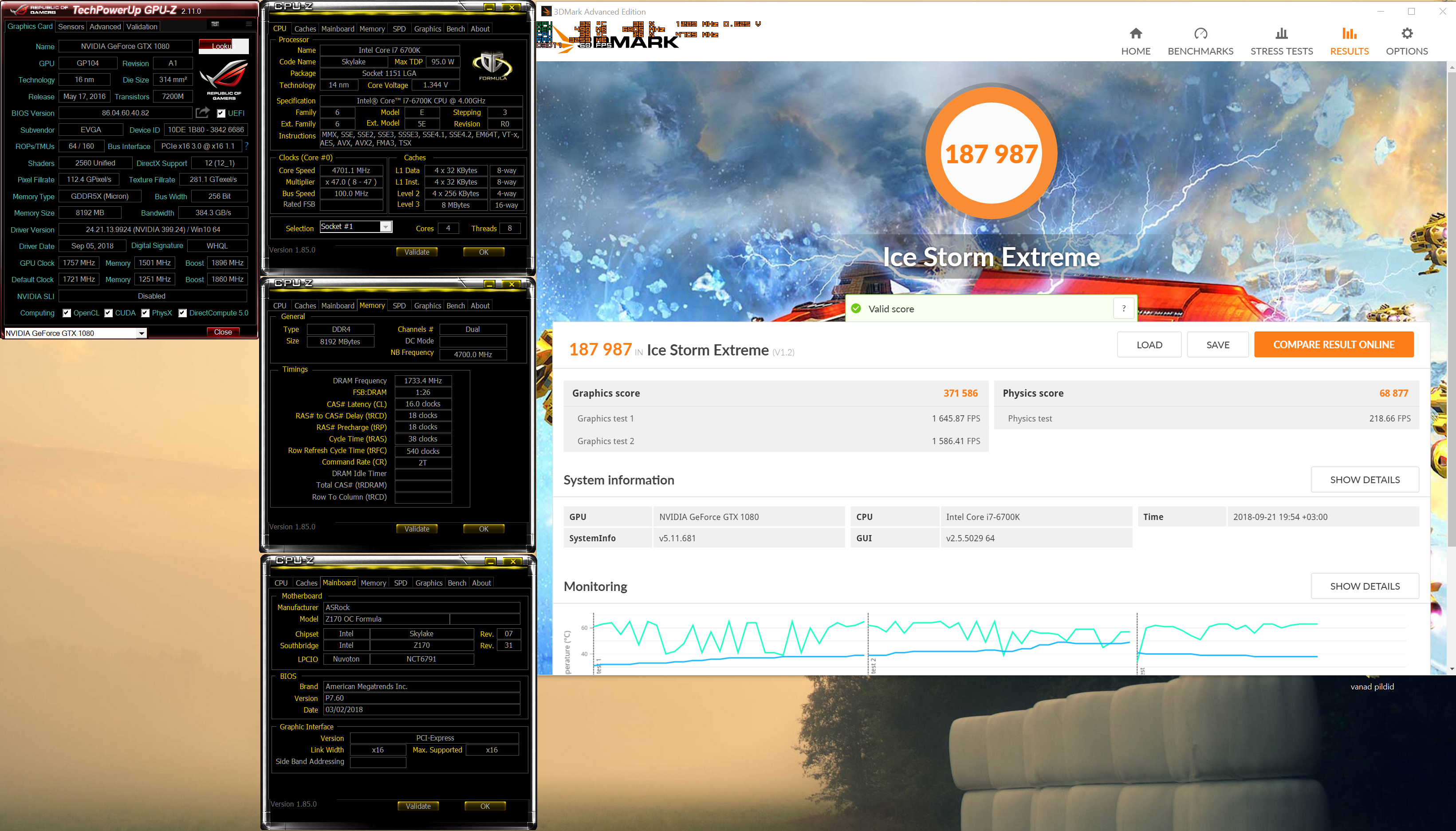Screen dimensions: 1456x831
Task: Toggle the UEFI checkbox
Action: click(x=221, y=113)
